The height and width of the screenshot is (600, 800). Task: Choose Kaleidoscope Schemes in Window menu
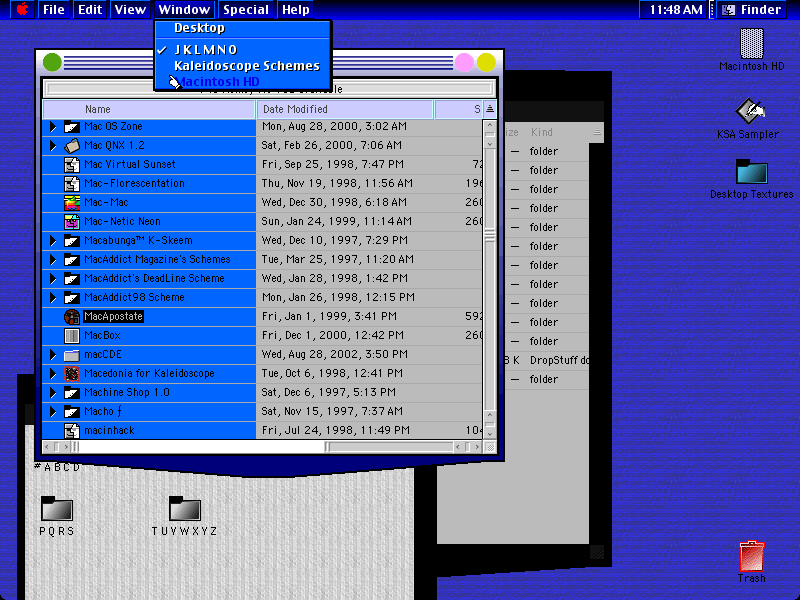[x=243, y=66]
